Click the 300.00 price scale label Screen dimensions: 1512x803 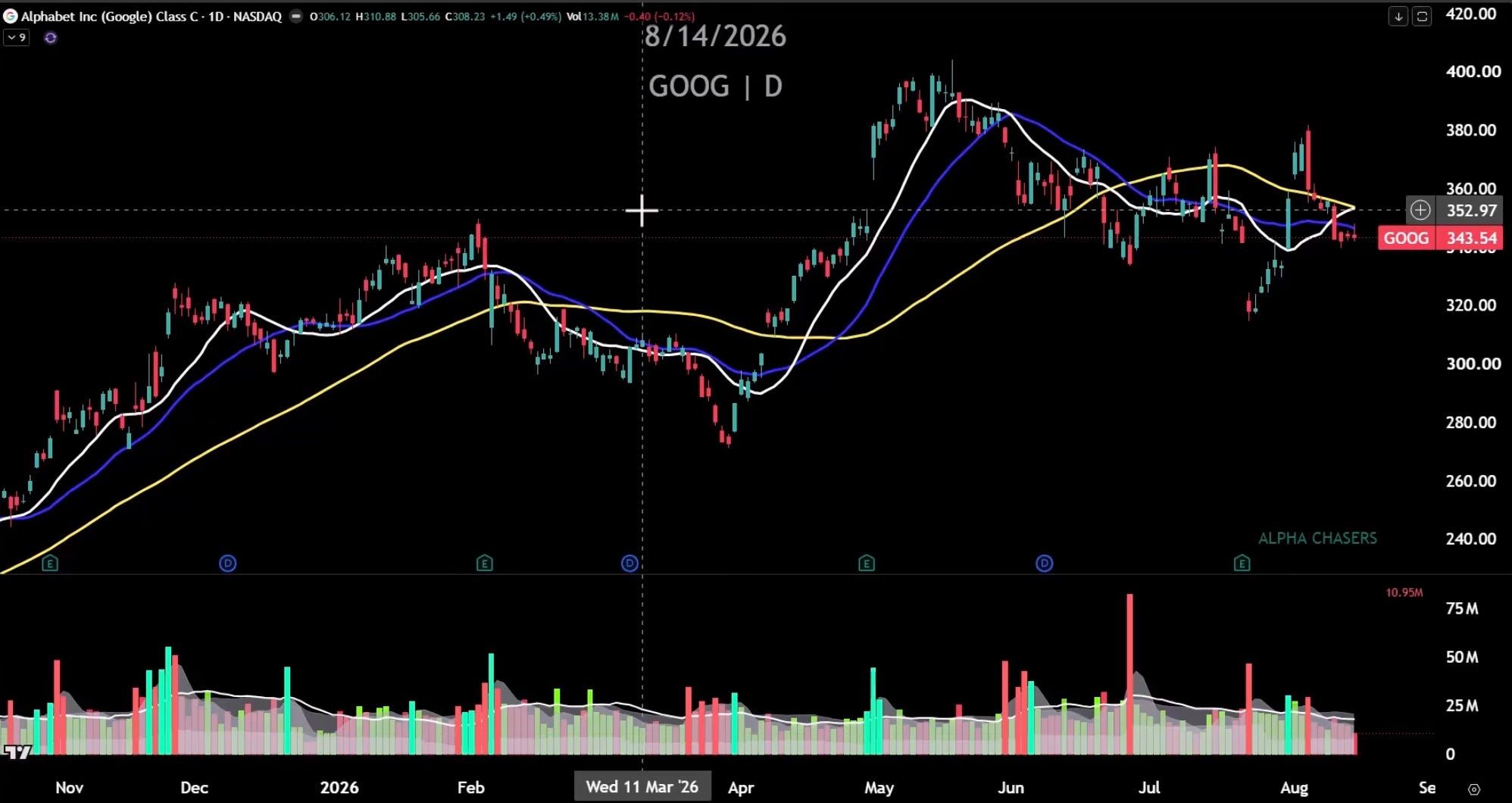[1473, 363]
